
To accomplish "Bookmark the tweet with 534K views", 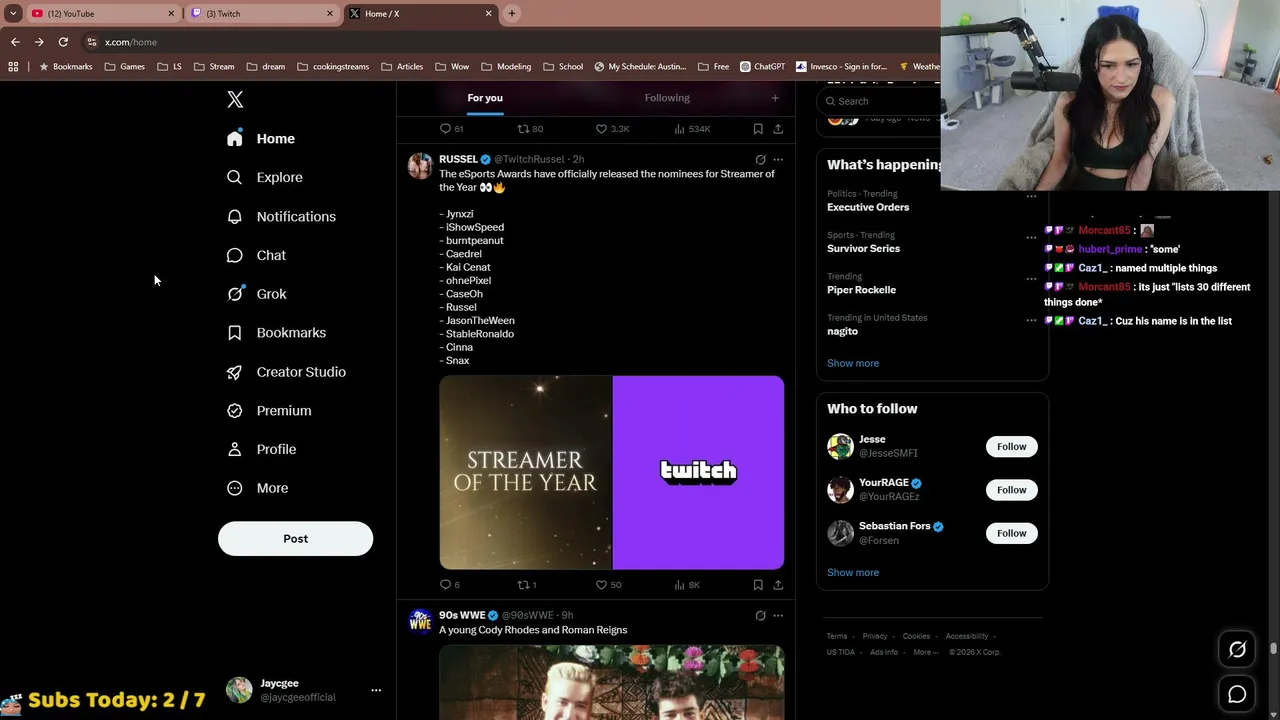I will pyautogui.click(x=758, y=129).
